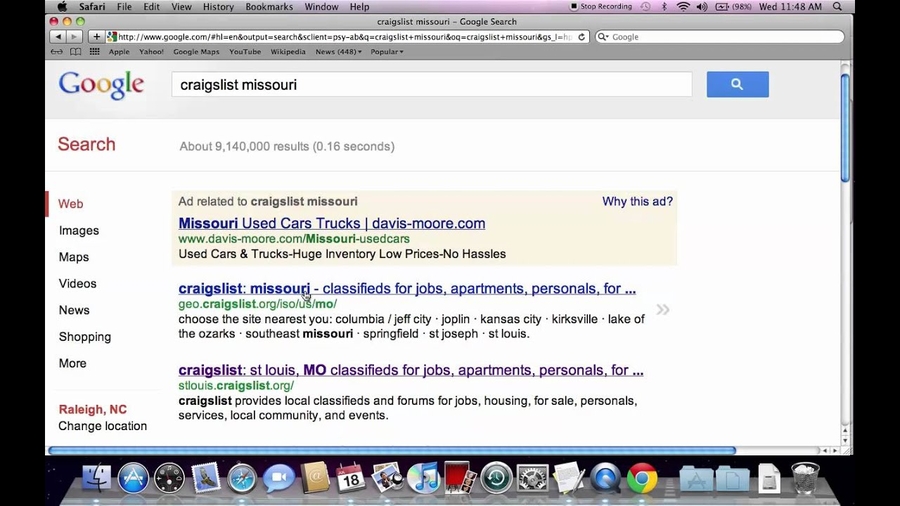This screenshot has width=900, height=506.
Task: Open the Wikipedia bookmark
Action: [288, 52]
